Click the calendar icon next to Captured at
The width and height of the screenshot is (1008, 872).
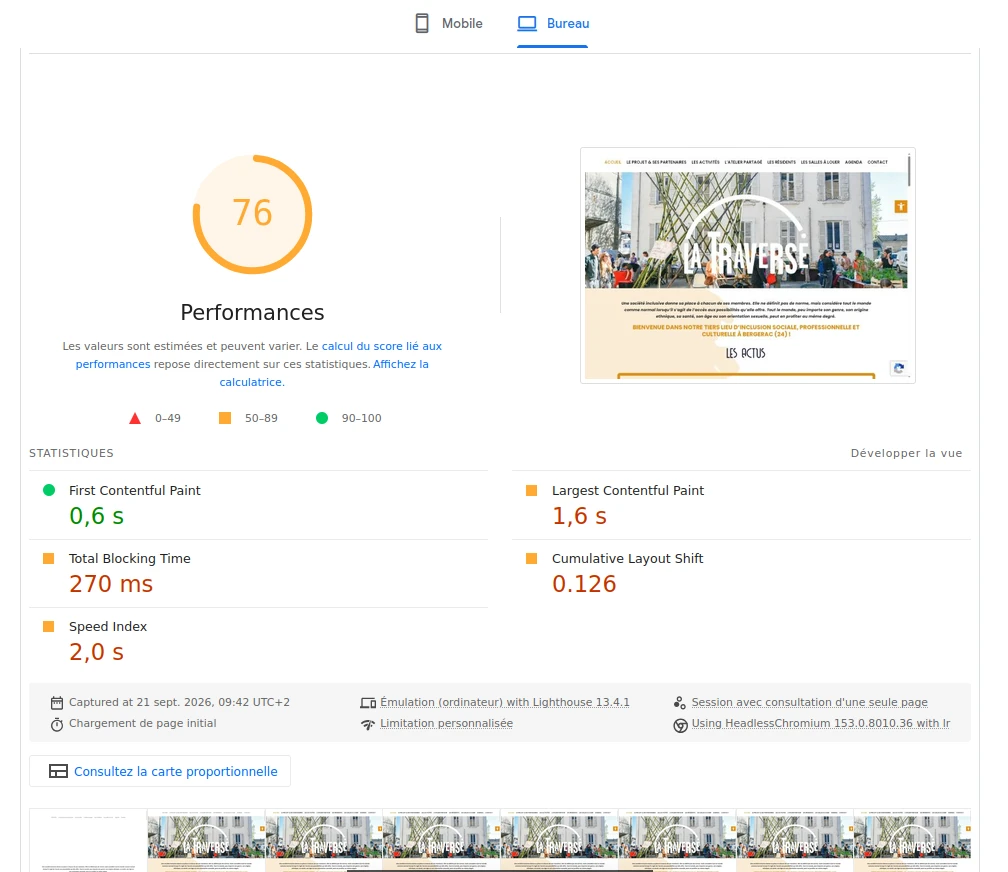57,703
